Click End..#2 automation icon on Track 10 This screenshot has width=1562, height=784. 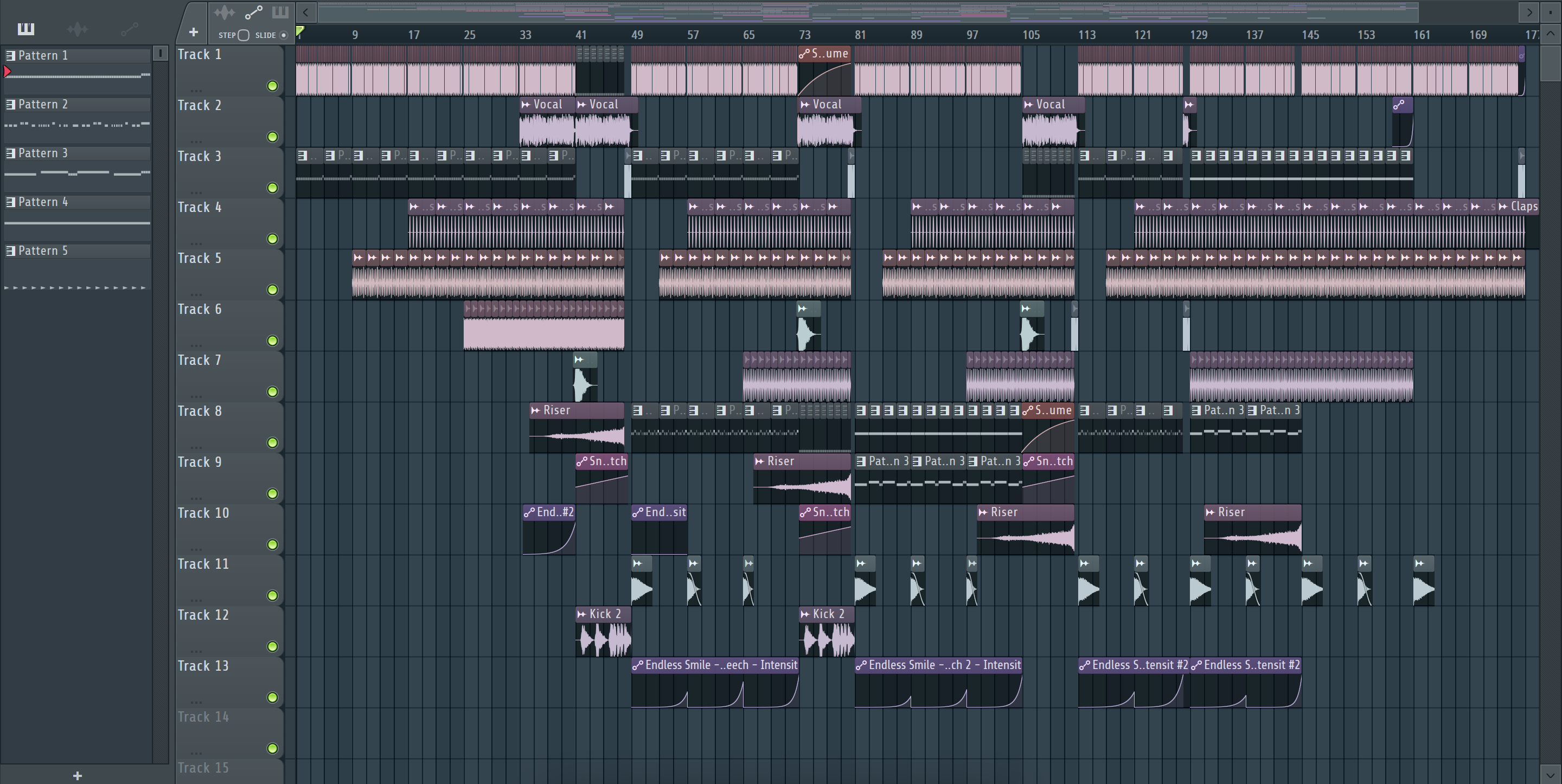529,512
